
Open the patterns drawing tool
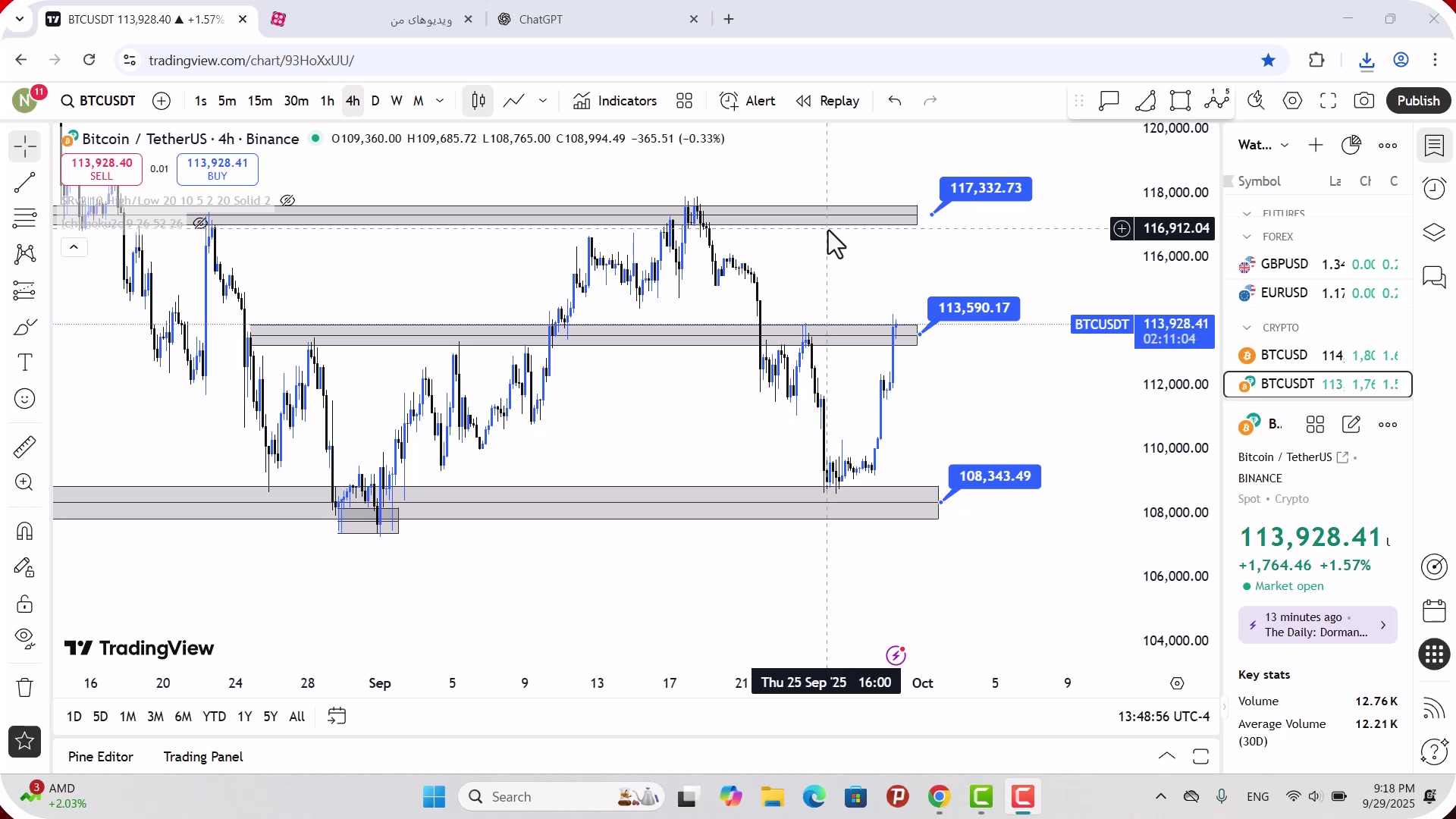tap(25, 254)
